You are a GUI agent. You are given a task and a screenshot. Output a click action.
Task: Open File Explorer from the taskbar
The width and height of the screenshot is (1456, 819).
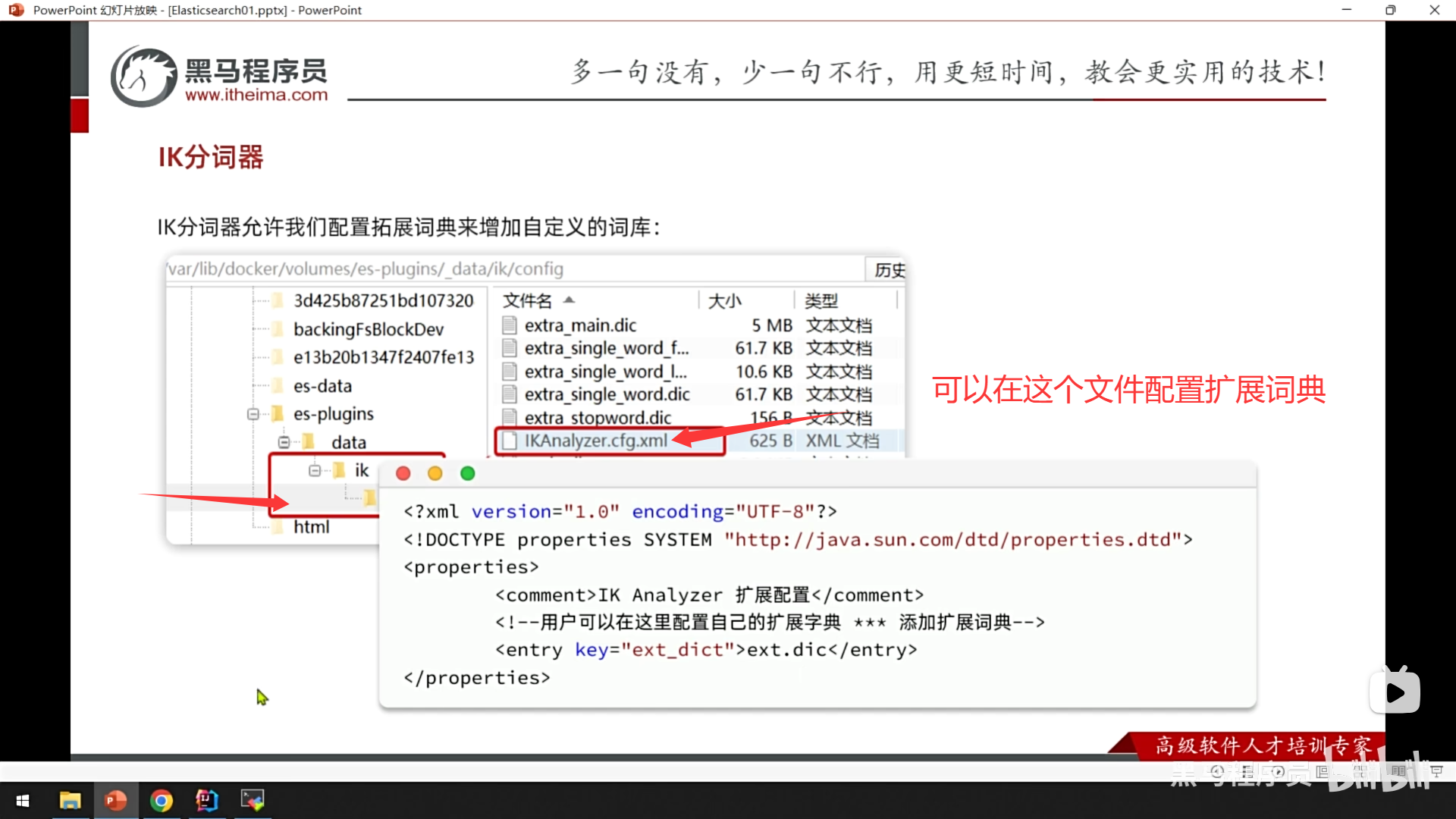click(x=70, y=800)
